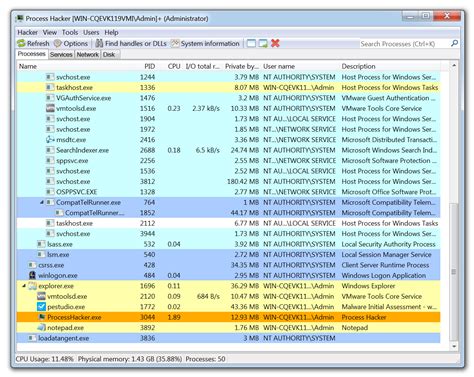Click the loadatangent.exe process icon
474x377 pixels.
click(32, 338)
